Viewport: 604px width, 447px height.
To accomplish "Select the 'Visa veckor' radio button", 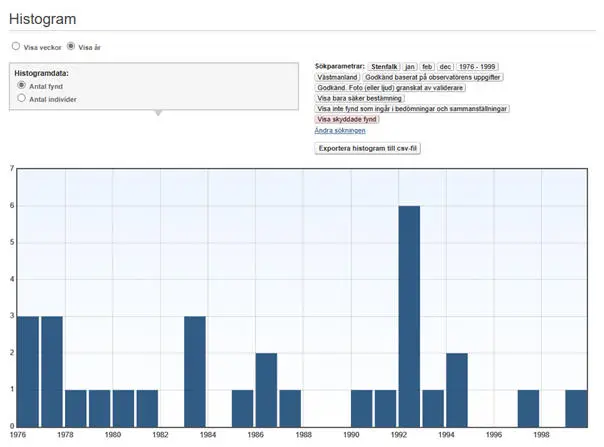I will 15,47.
